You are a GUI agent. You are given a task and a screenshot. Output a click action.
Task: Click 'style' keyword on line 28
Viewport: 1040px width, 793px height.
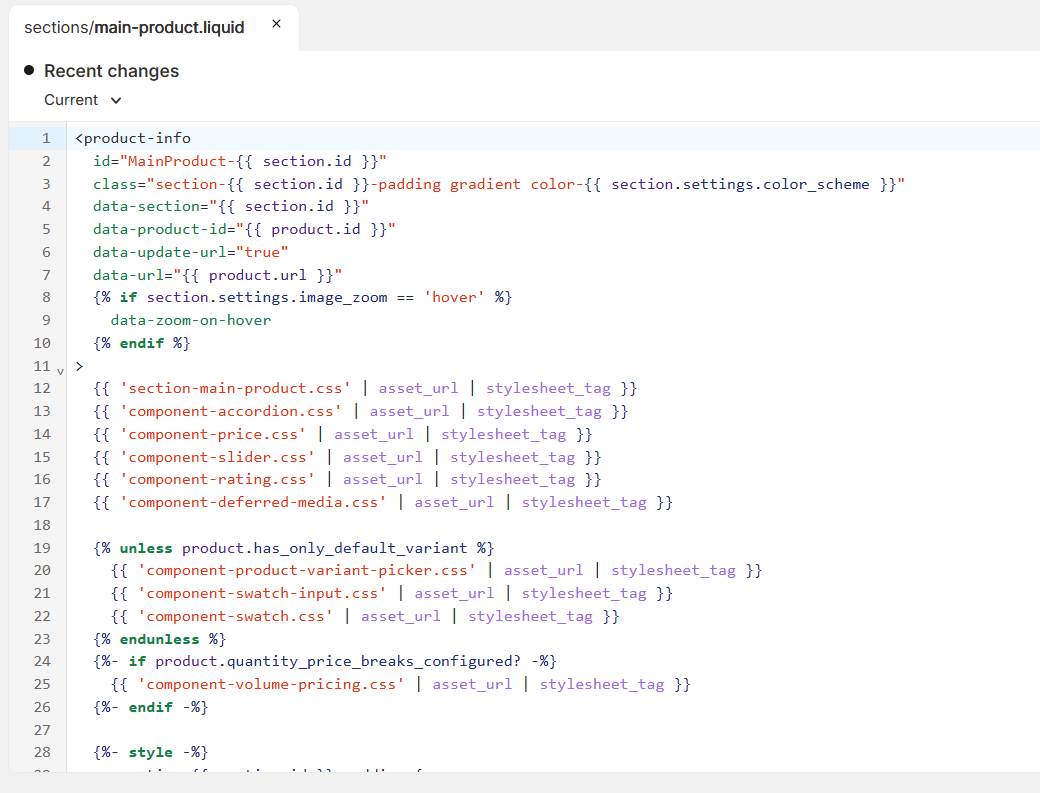click(x=151, y=753)
